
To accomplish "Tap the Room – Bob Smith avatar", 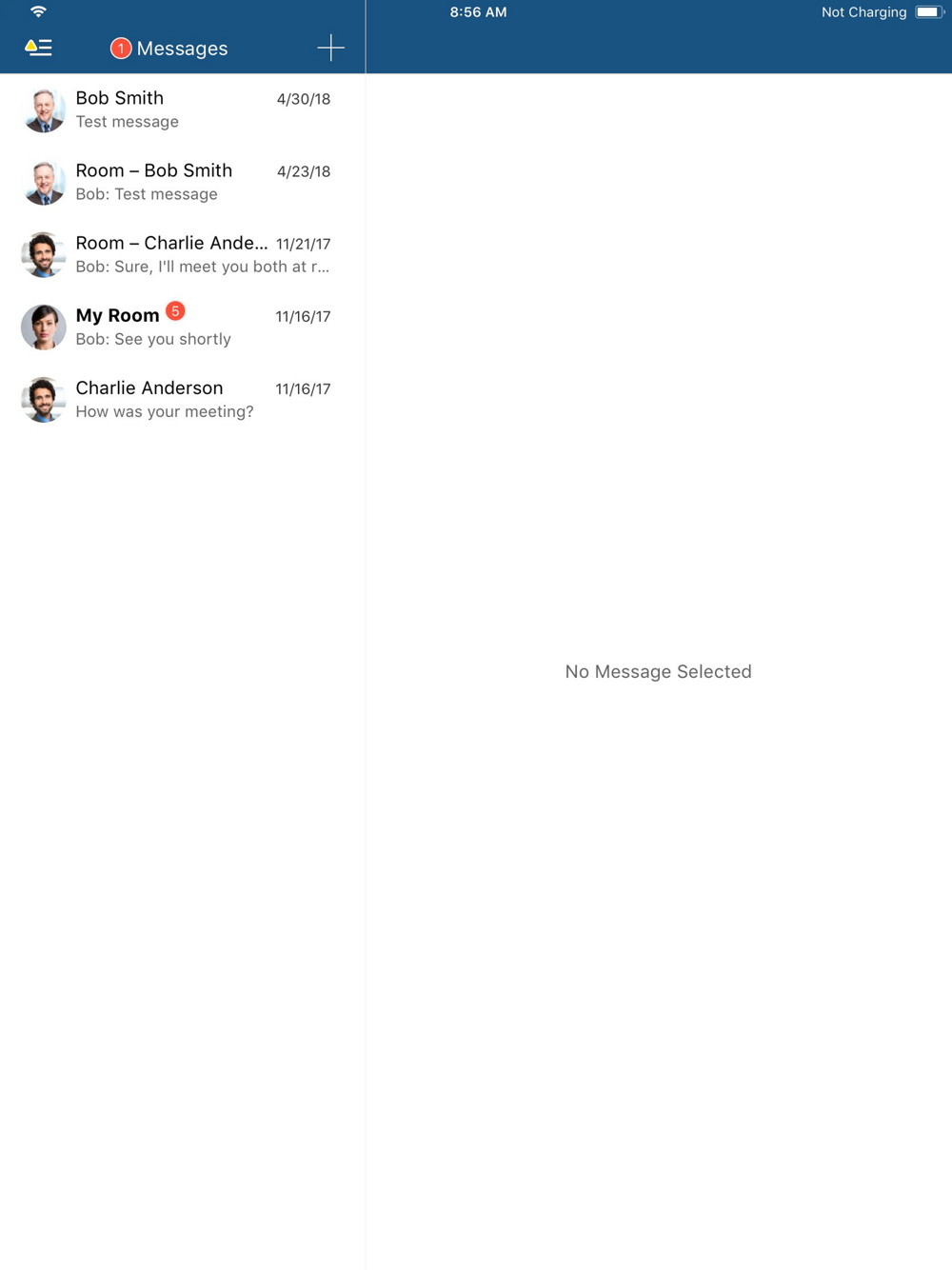I will pyautogui.click(x=44, y=182).
